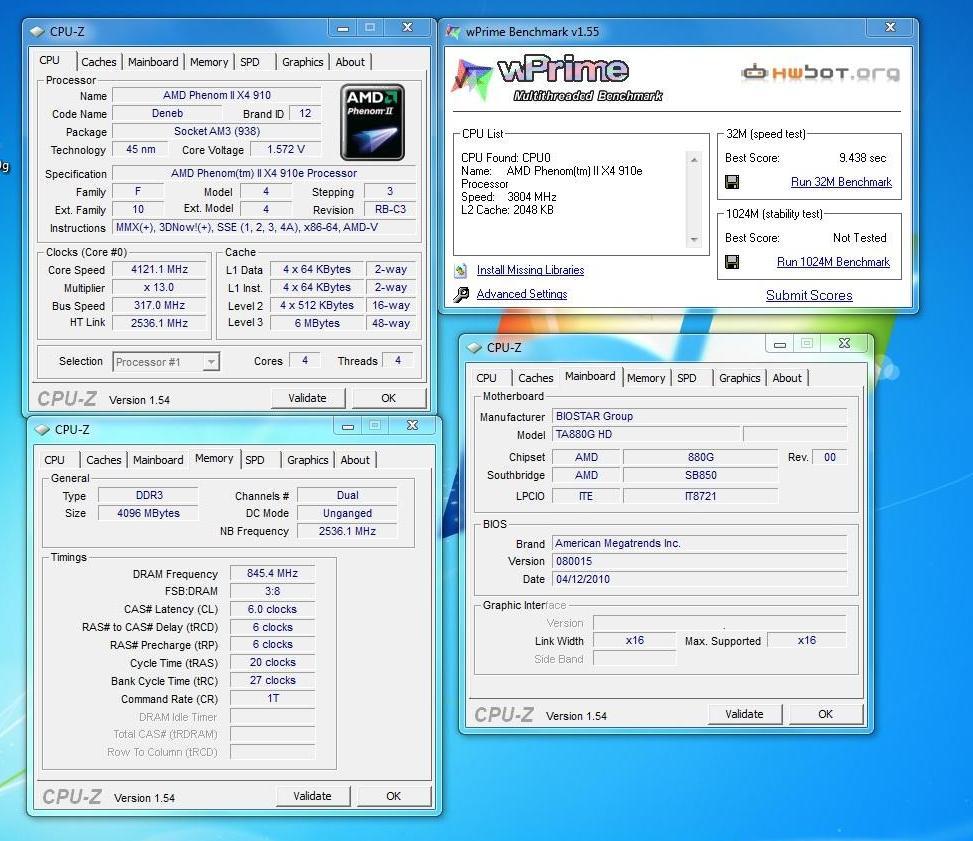Open the Processor #1 selection dropdown
Image resolution: width=973 pixels, height=841 pixels.
211,362
